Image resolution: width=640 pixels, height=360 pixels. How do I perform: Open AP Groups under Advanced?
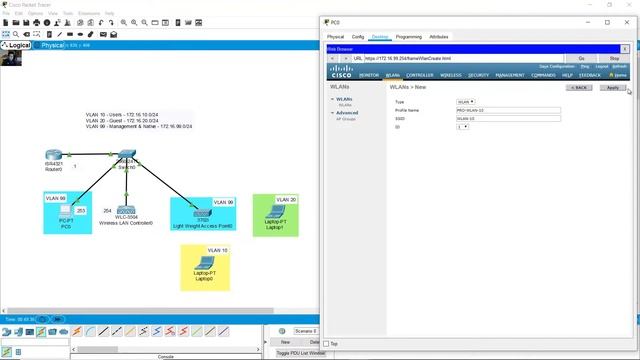[346, 119]
